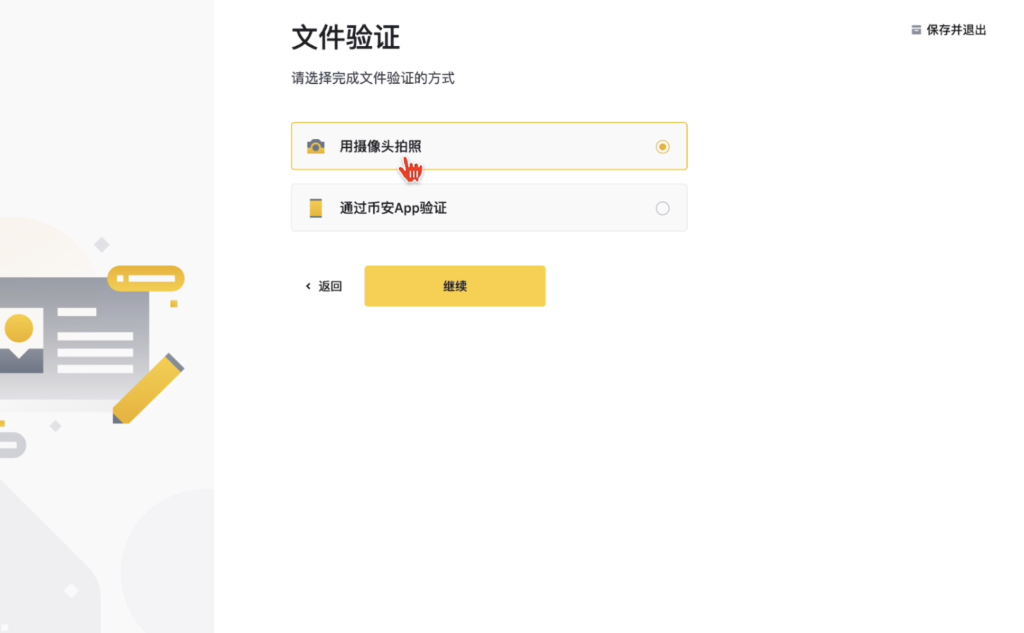Click the camera icon in the first option

click(315, 146)
